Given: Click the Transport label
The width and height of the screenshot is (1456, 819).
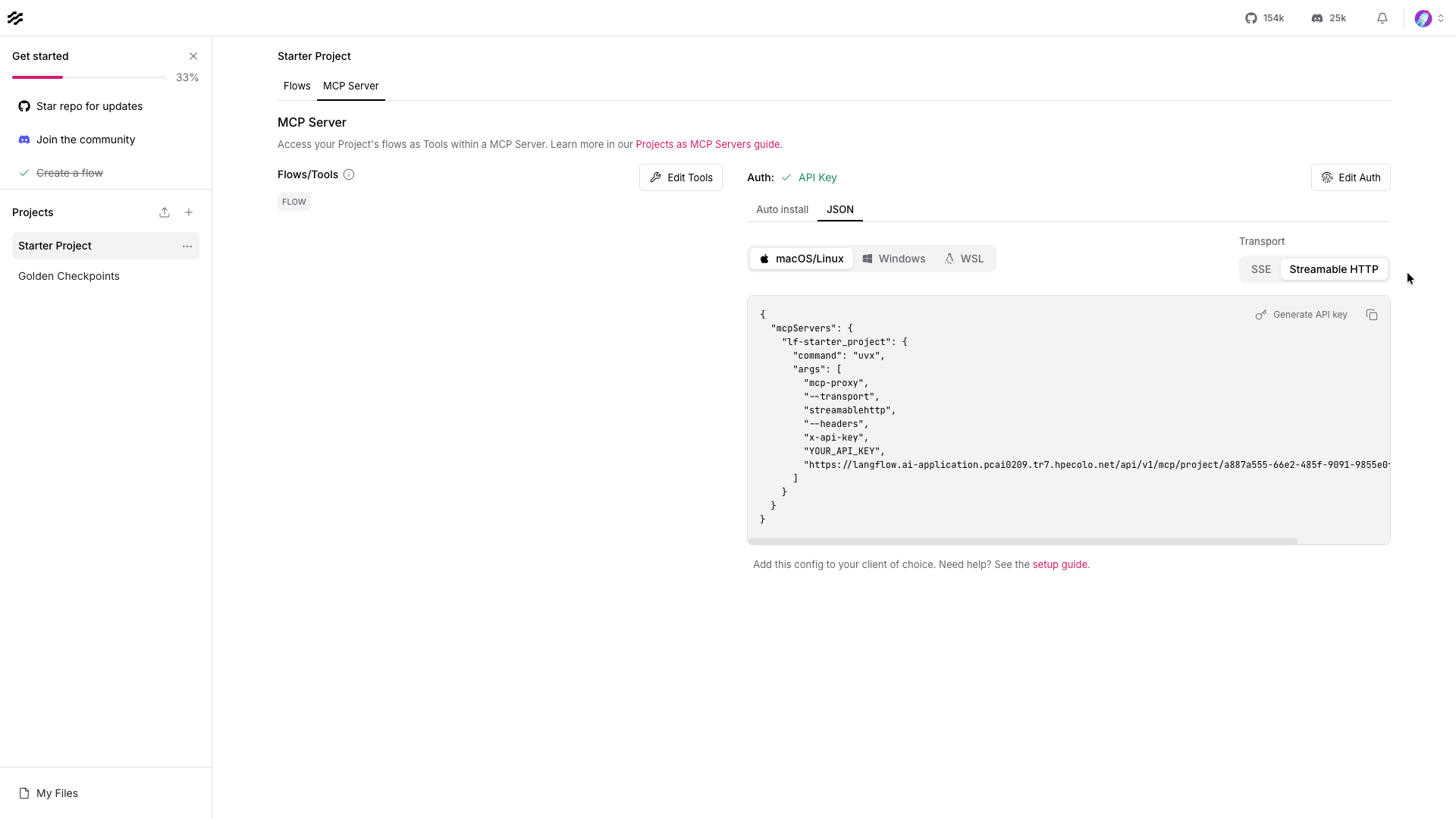Looking at the screenshot, I should point(1262,241).
